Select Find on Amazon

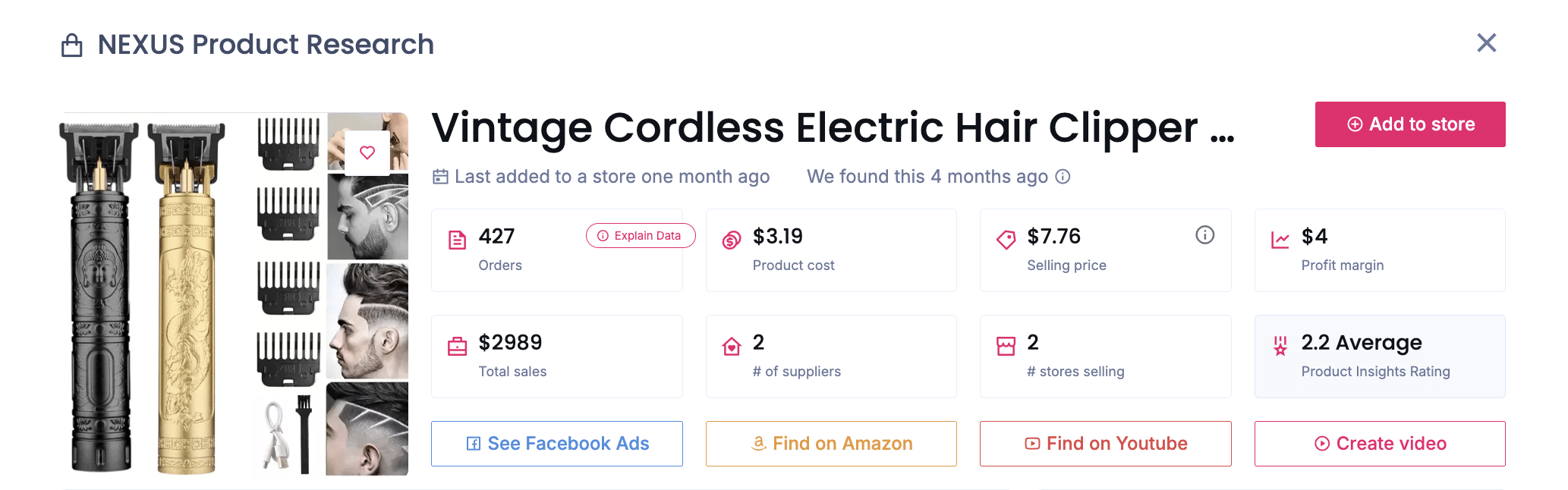(x=830, y=444)
